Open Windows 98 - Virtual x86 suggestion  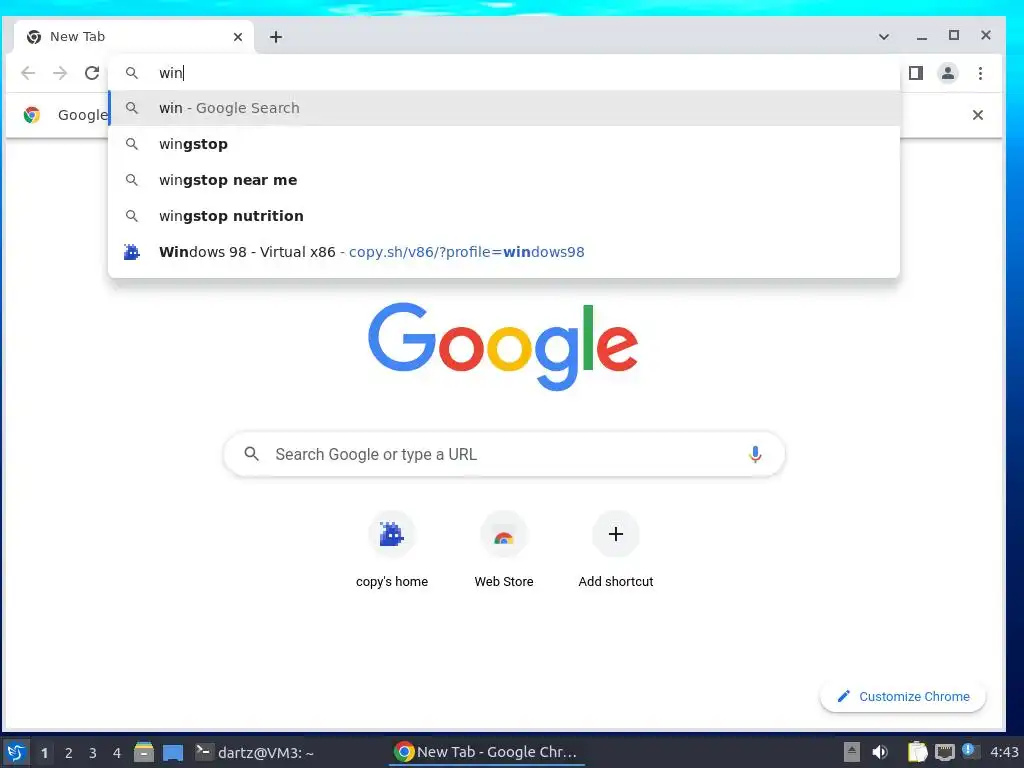(x=504, y=252)
